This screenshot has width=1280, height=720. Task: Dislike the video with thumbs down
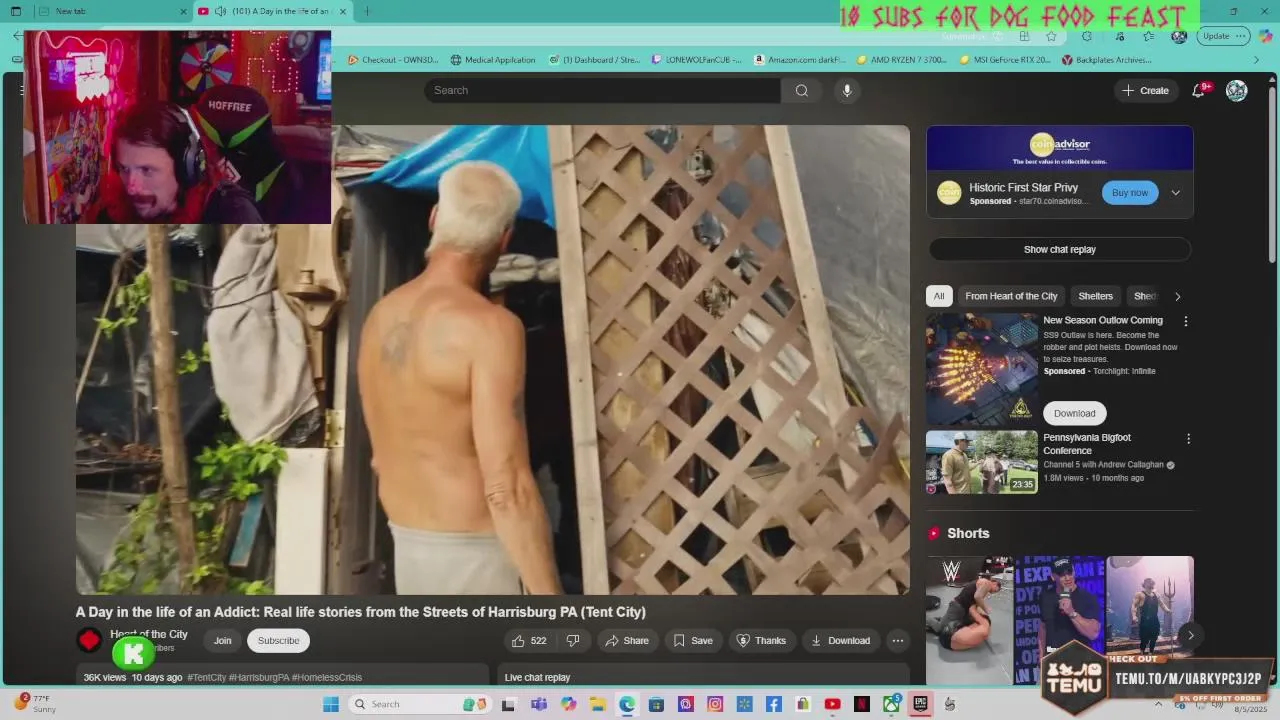point(573,641)
